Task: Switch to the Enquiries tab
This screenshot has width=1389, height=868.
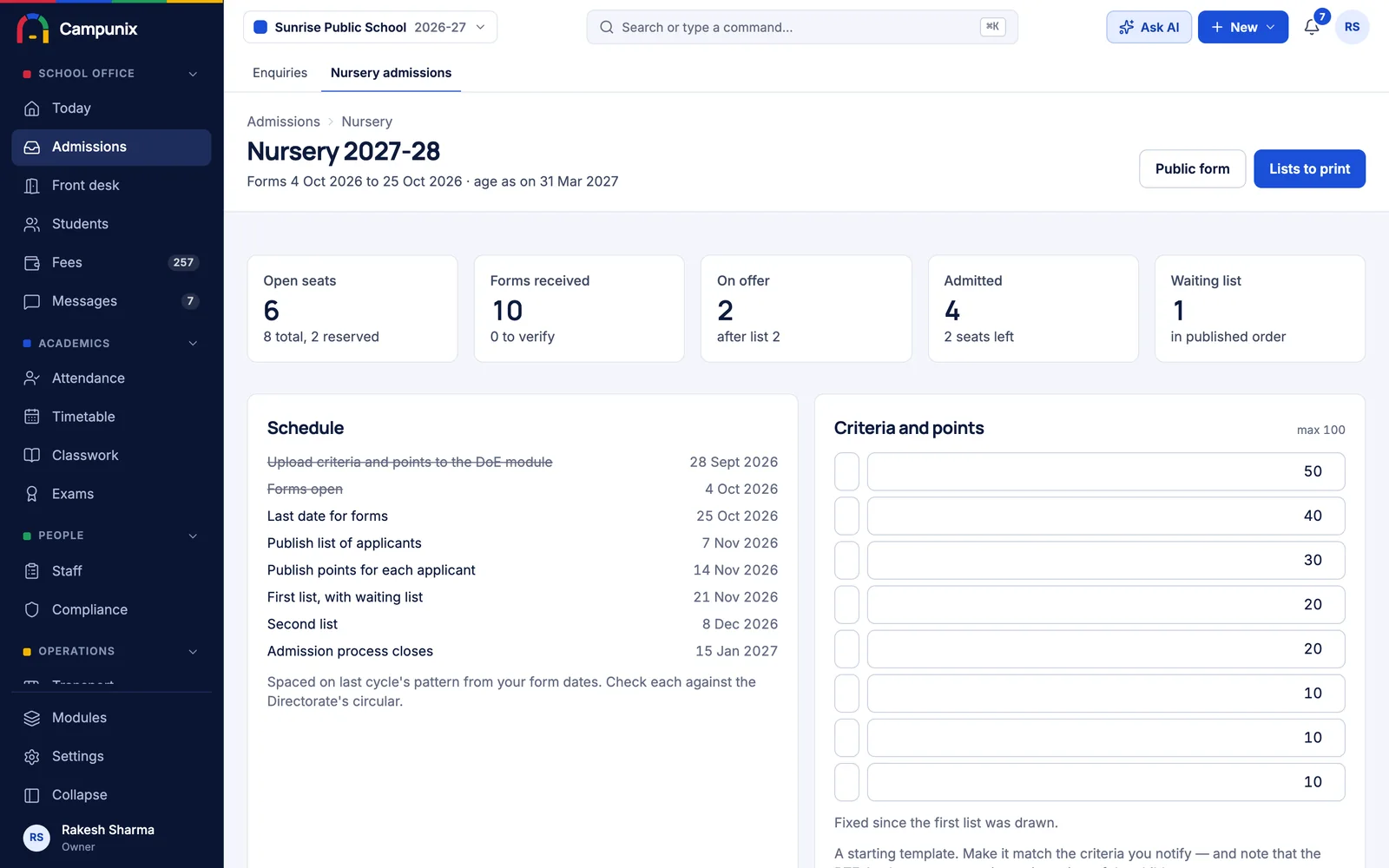Action: (x=280, y=73)
